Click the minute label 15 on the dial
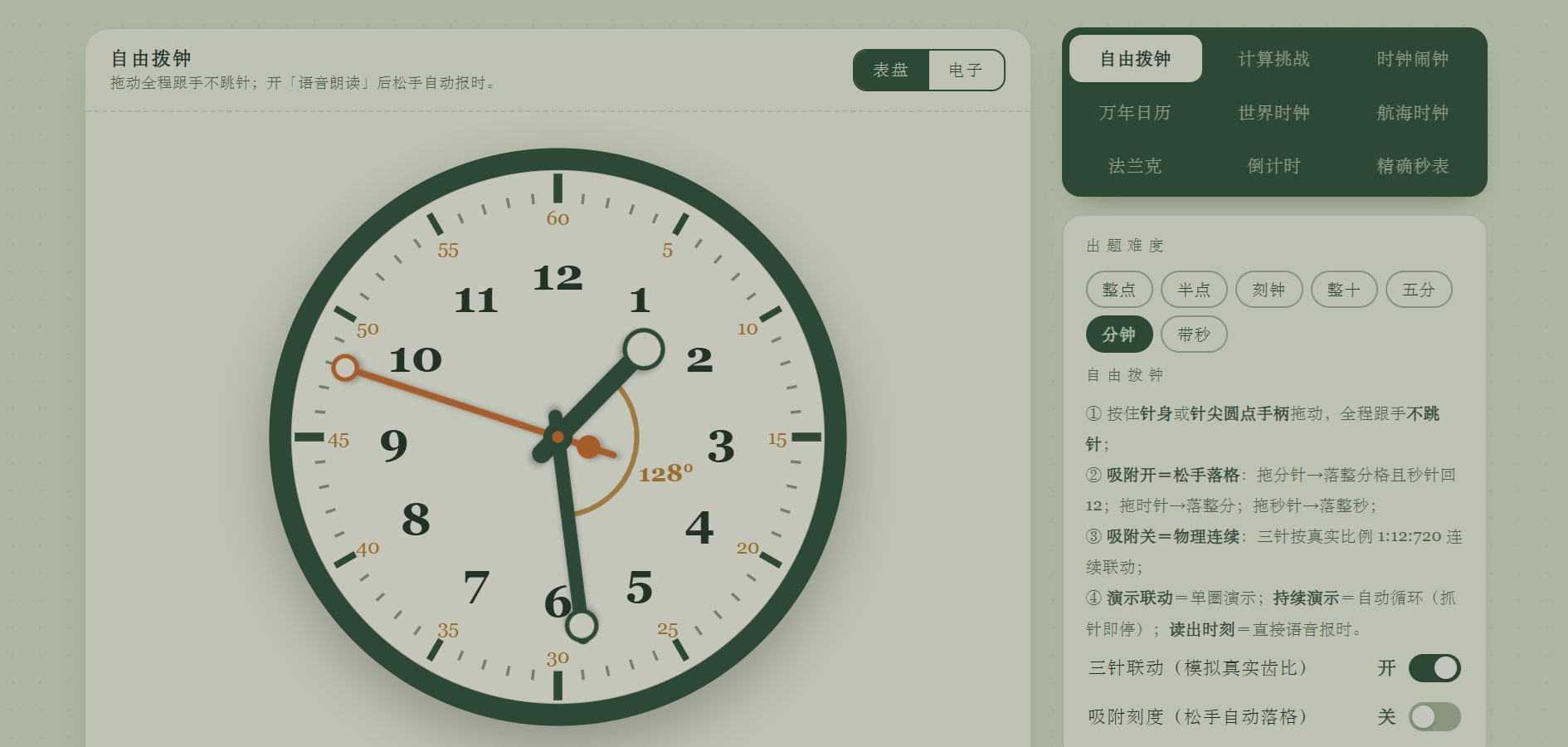1568x747 pixels. pyautogui.click(x=777, y=440)
